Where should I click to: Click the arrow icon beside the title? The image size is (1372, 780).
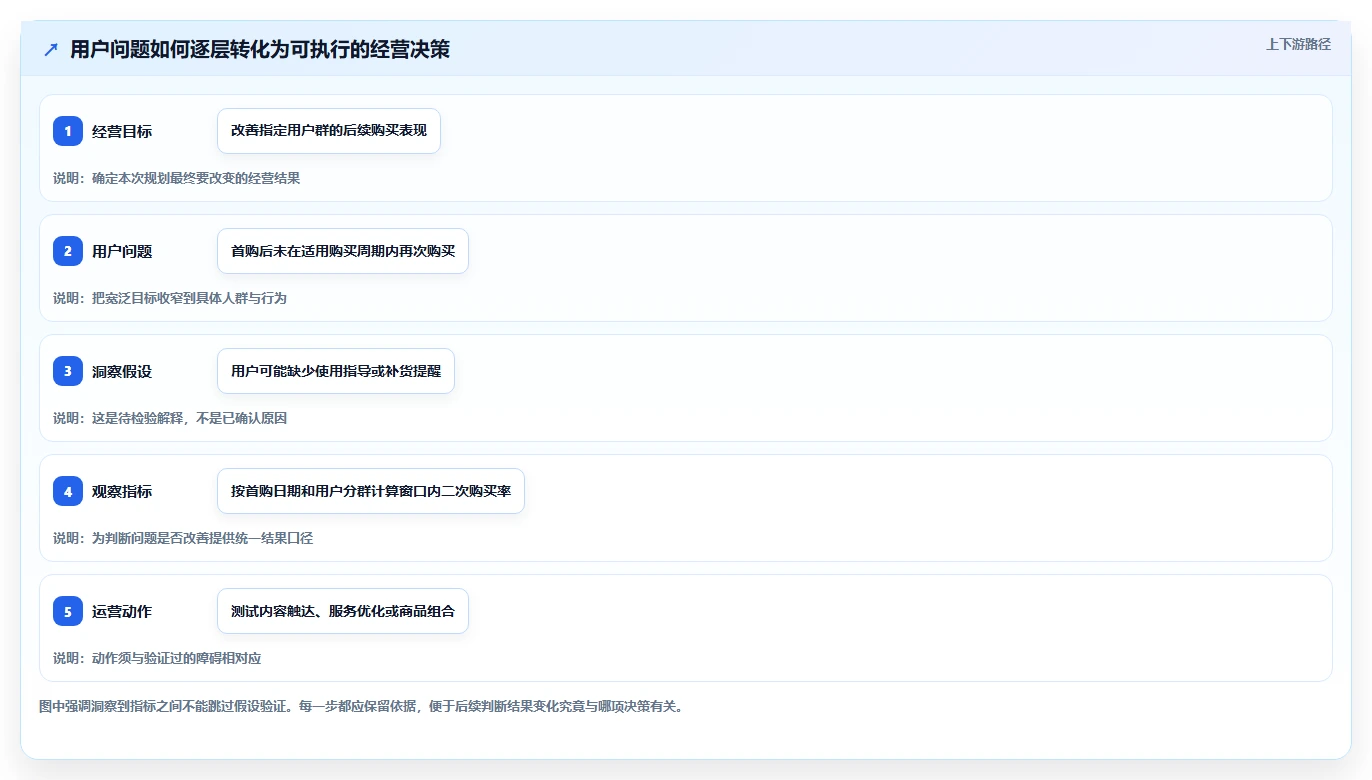pos(51,49)
